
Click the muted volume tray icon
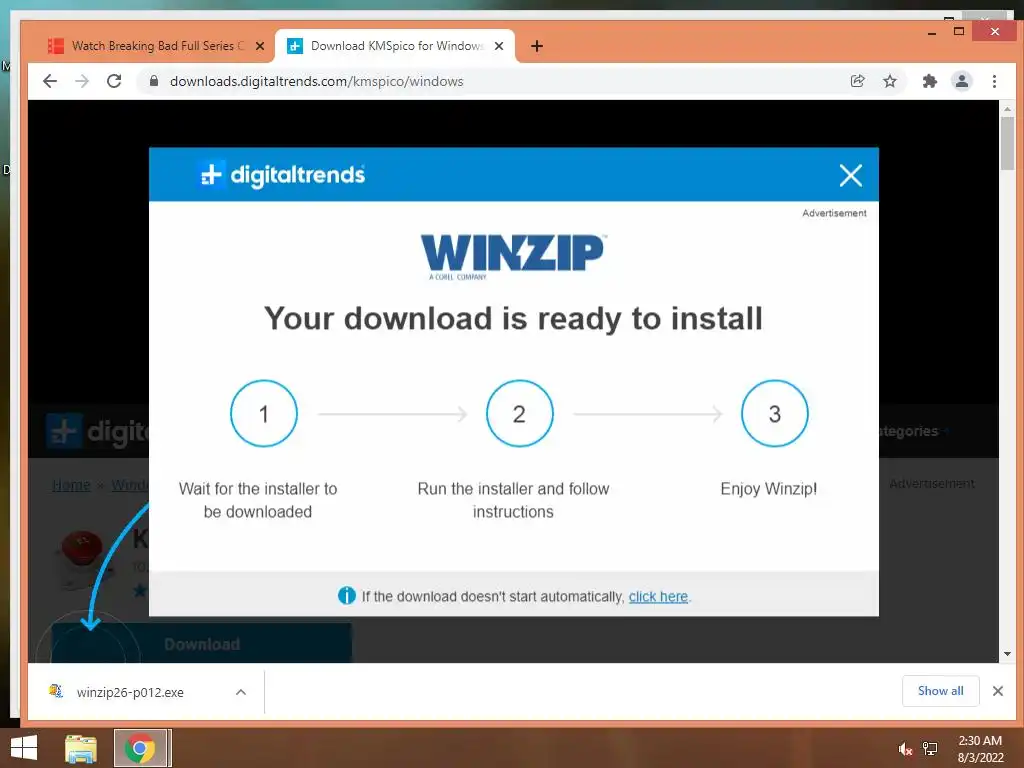tap(904, 749)
